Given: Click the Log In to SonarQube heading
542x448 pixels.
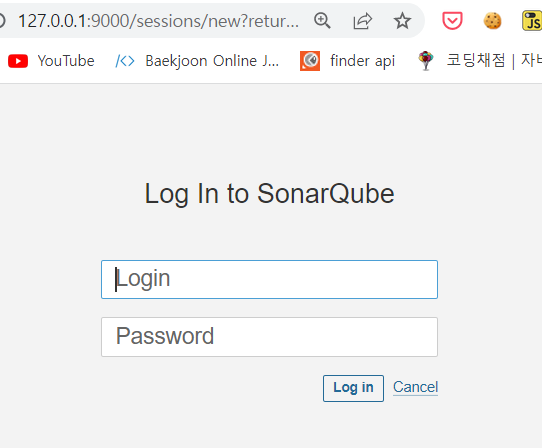Looking at the screenshot, I should click(269, 194).
